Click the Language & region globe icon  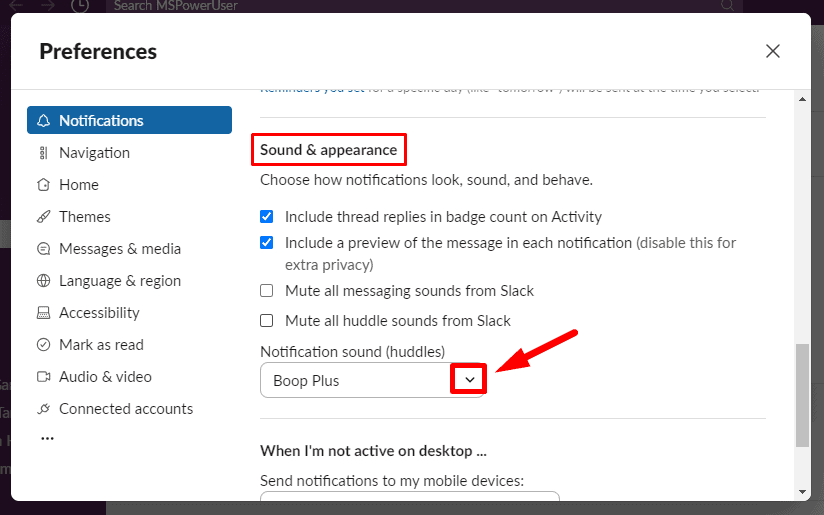[x=44, y=281]
